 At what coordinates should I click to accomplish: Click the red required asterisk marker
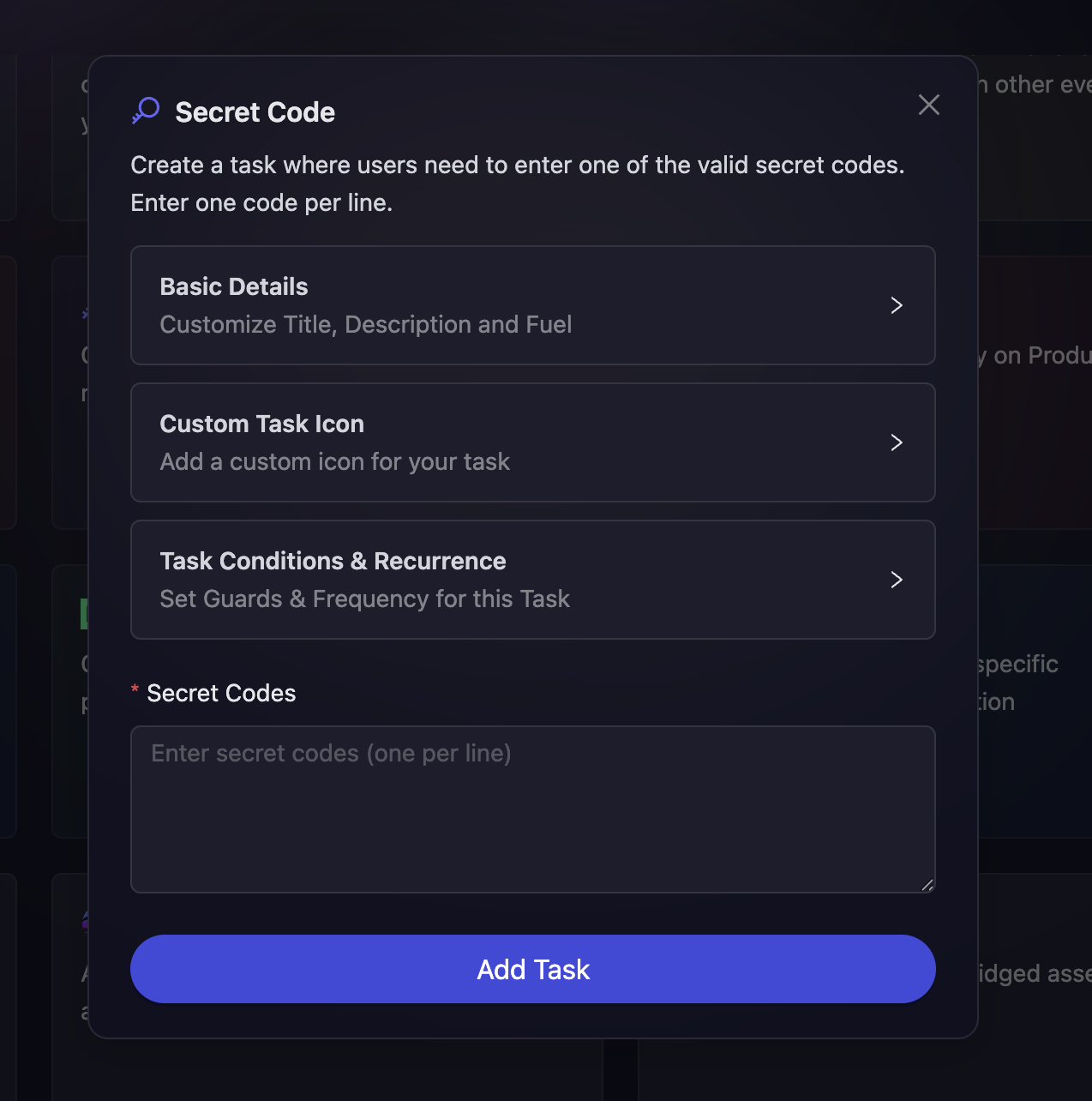point(135,690)
